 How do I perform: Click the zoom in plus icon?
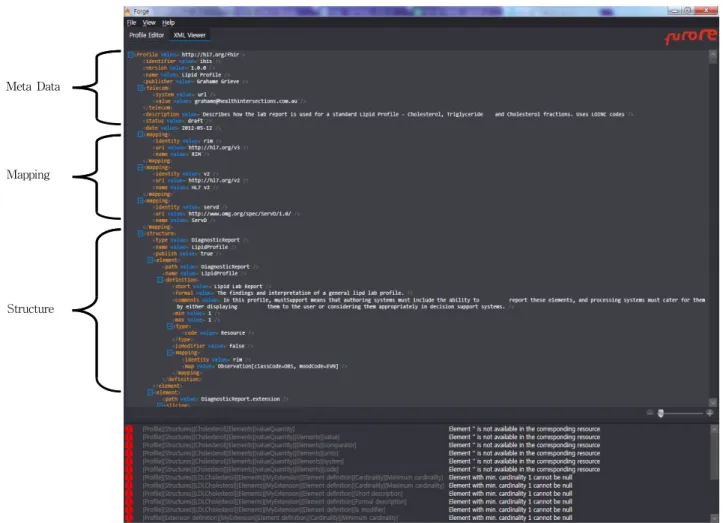[x=710, y=413]
